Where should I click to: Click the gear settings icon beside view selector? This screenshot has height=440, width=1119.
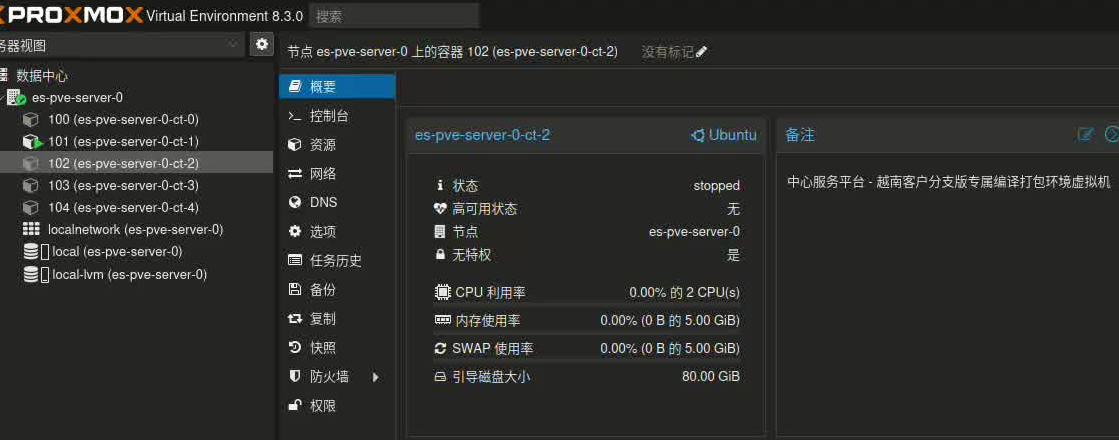click(262, 44)
